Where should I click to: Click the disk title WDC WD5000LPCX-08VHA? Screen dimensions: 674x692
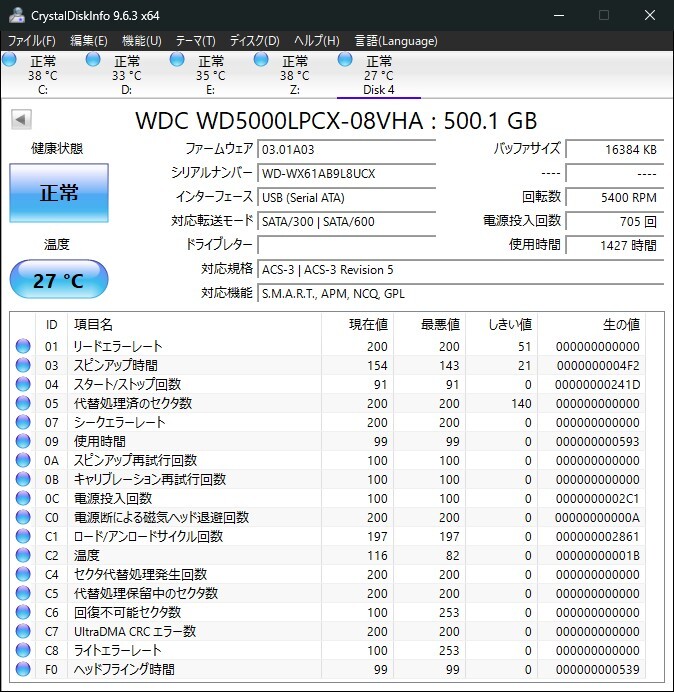[x=279, y=120]
